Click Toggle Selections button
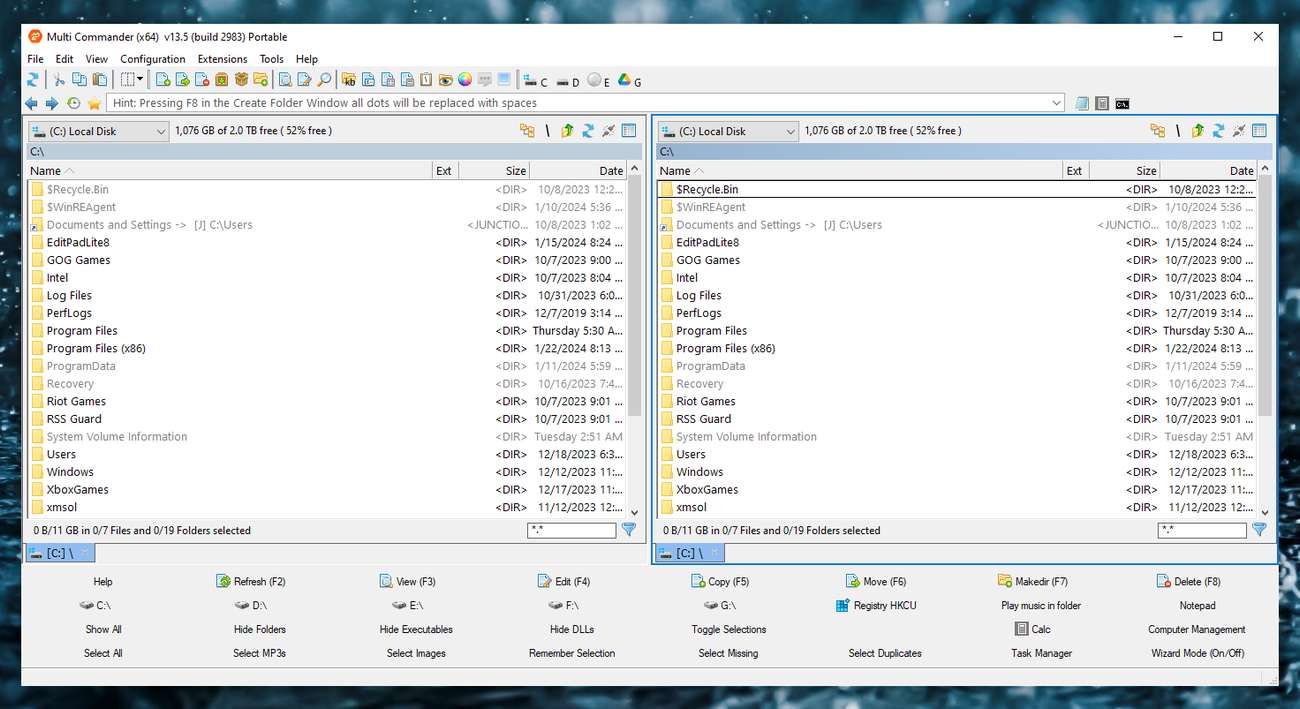The height and width of the screenshot is (709, 1300). click(729, 629)
